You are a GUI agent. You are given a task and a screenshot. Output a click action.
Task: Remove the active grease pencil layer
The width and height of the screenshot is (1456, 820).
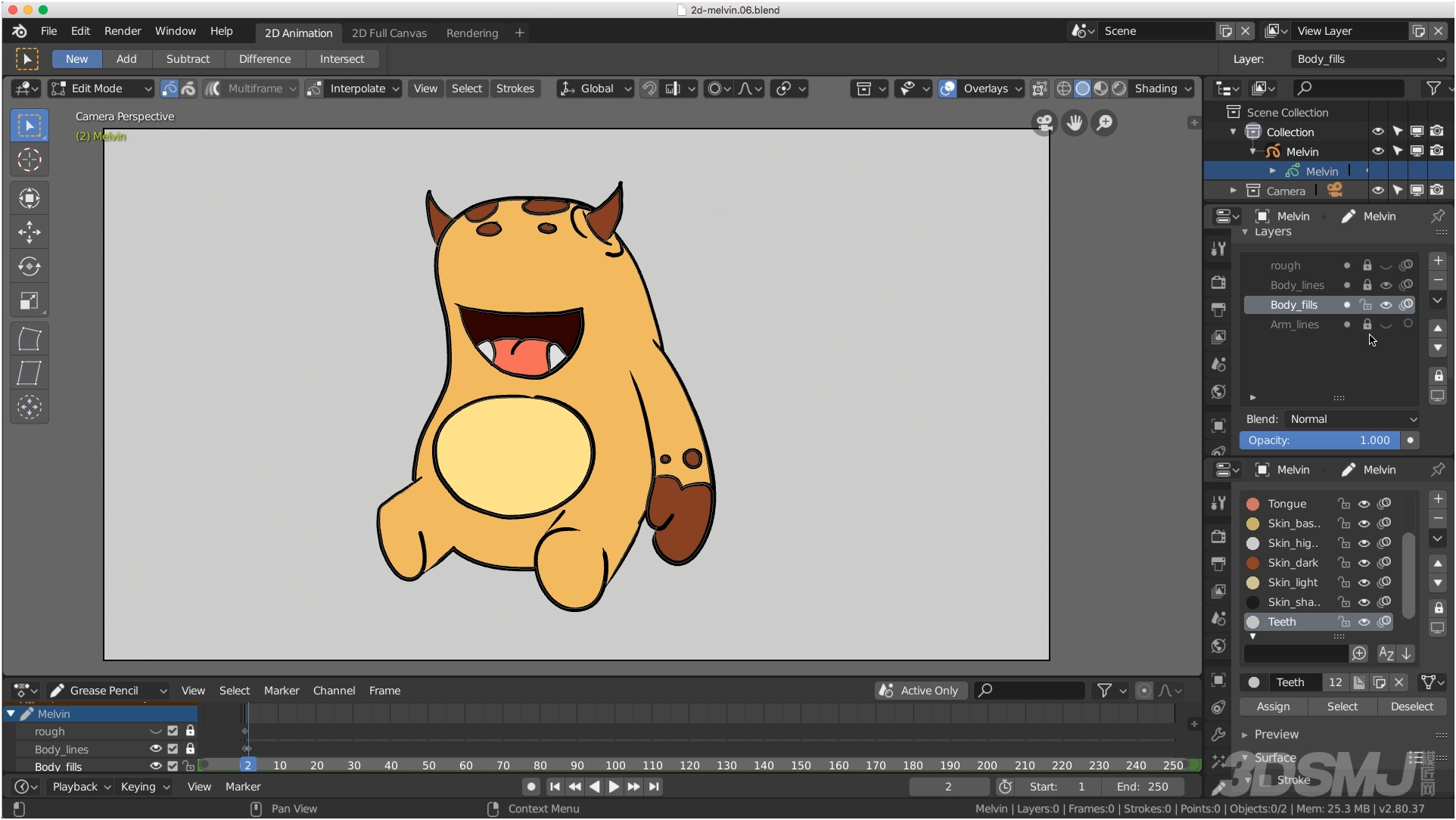pyautogui.click(x=1438, y=281)
